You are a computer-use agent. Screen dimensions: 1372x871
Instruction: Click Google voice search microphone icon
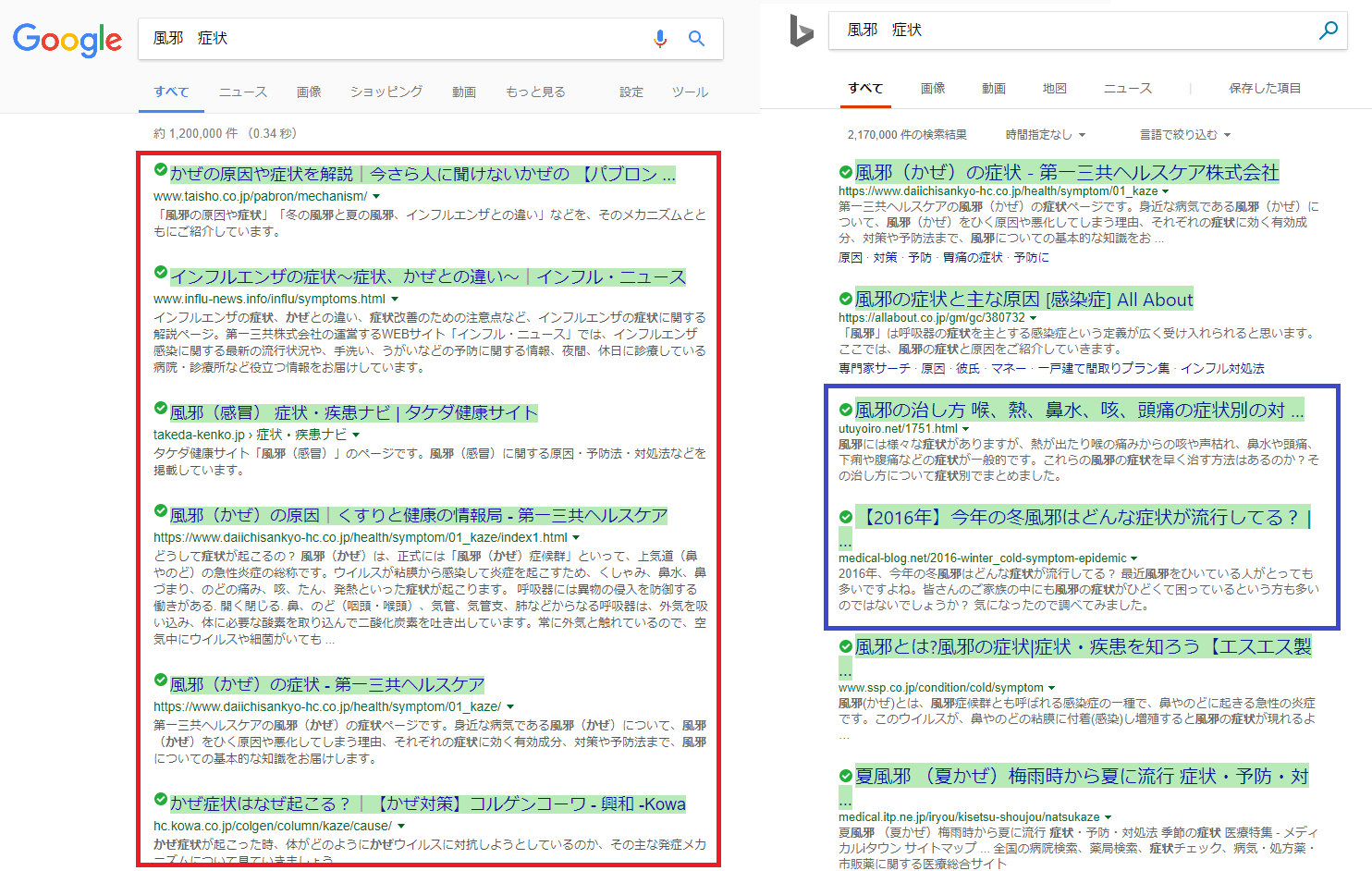tap(660, 38)
